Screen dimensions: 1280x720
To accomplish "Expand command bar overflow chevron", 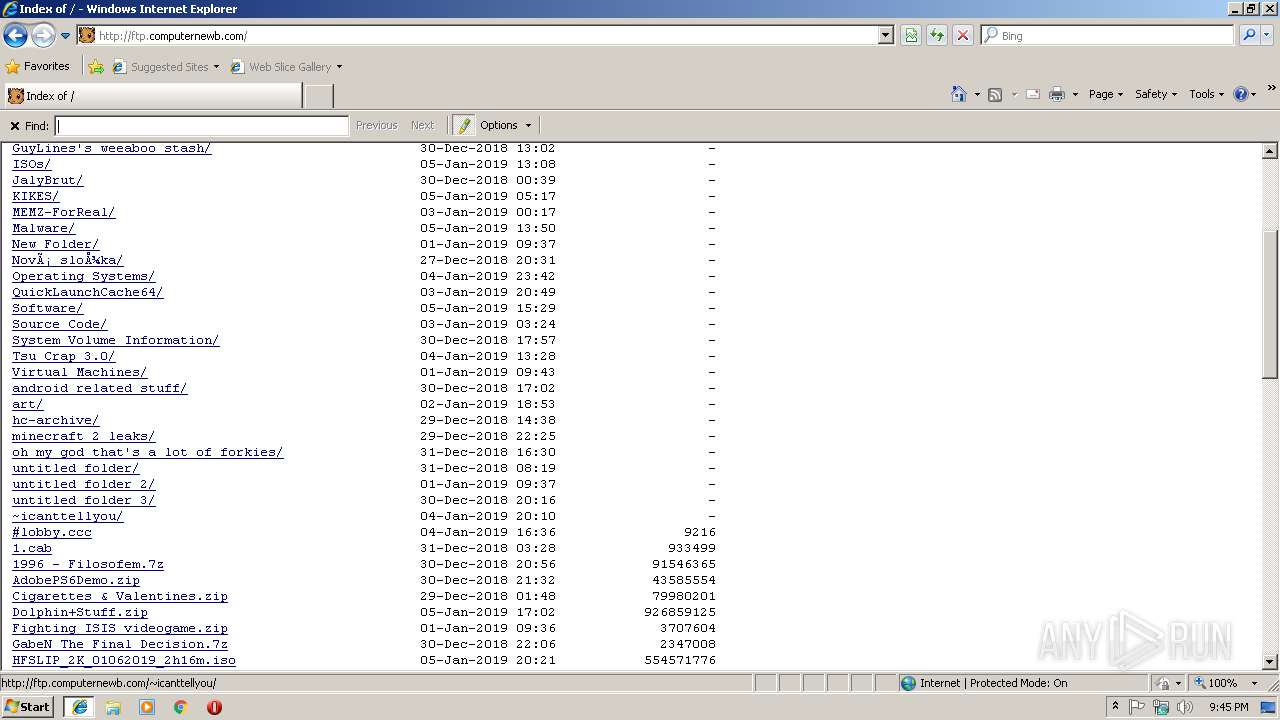I will click(1271, 89).
